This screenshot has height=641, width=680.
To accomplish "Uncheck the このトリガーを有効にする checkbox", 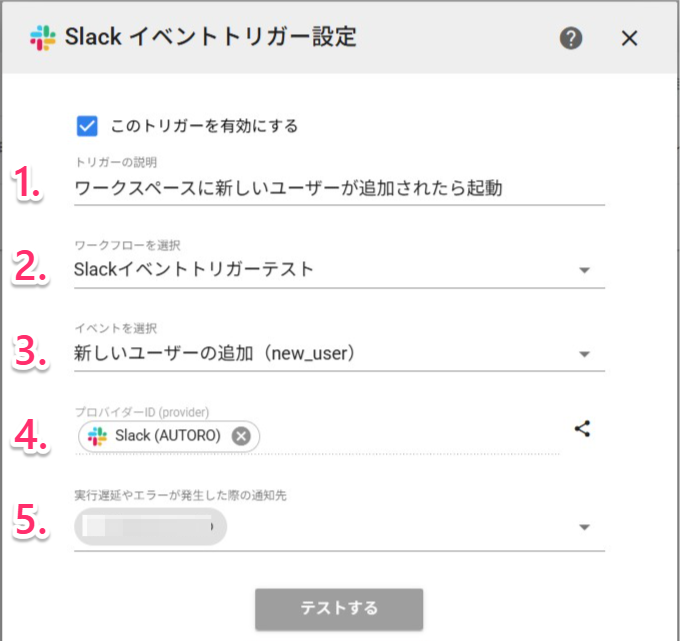I will pyautogui.click(x=87, y=126).
